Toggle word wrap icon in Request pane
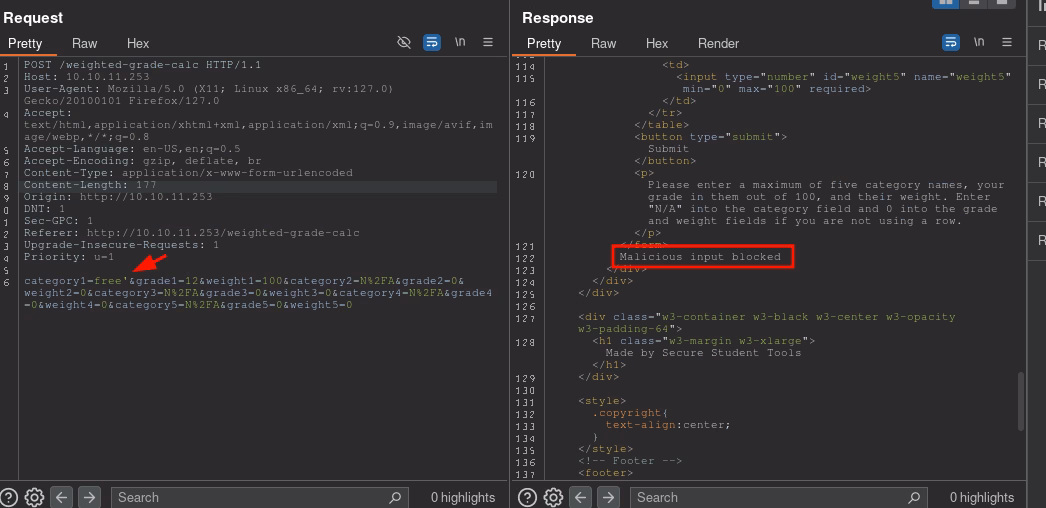 [432, 43]
